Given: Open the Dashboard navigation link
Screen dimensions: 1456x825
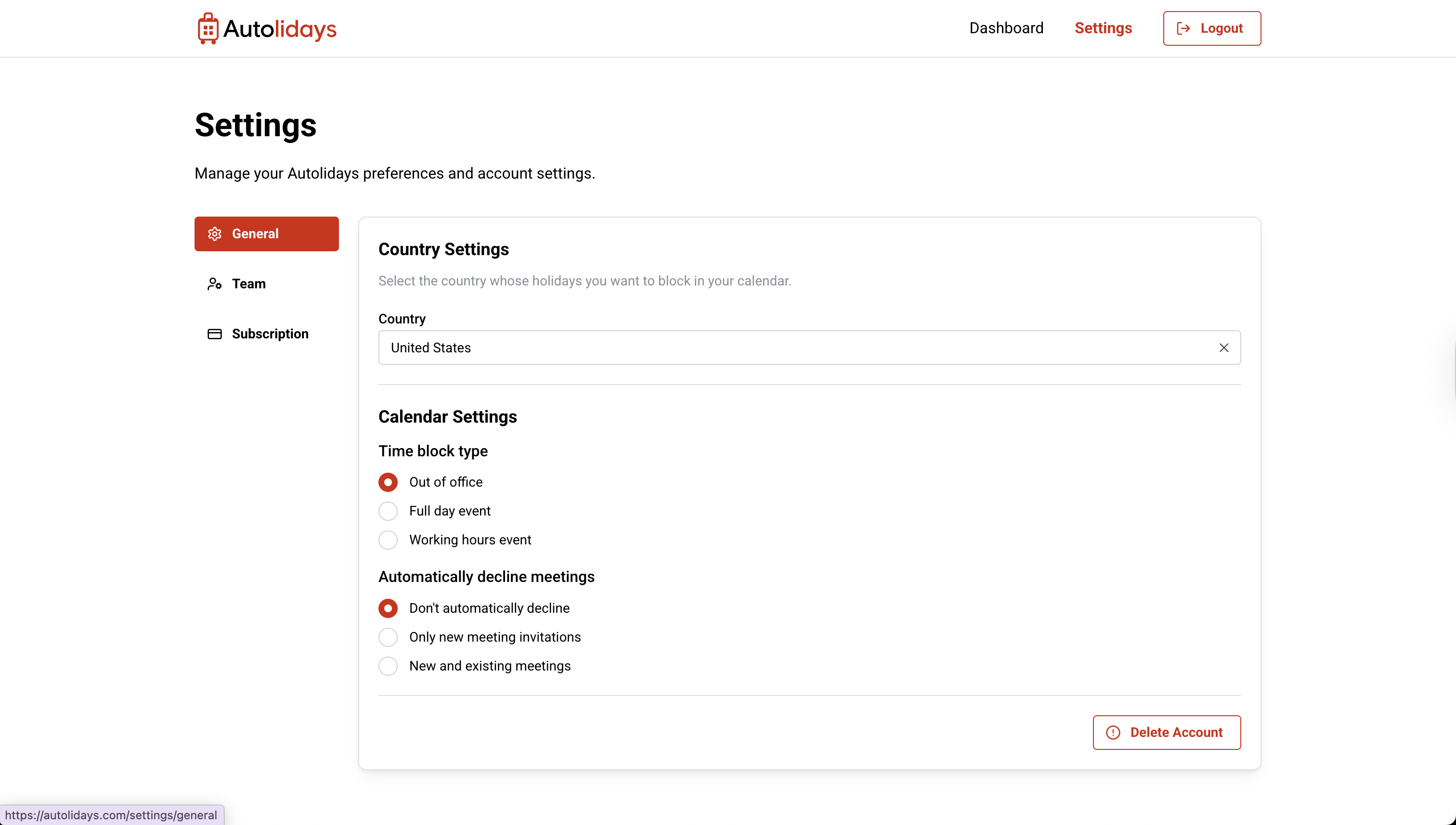Looking at the screenshot, I should click(x=1006, y=28).
